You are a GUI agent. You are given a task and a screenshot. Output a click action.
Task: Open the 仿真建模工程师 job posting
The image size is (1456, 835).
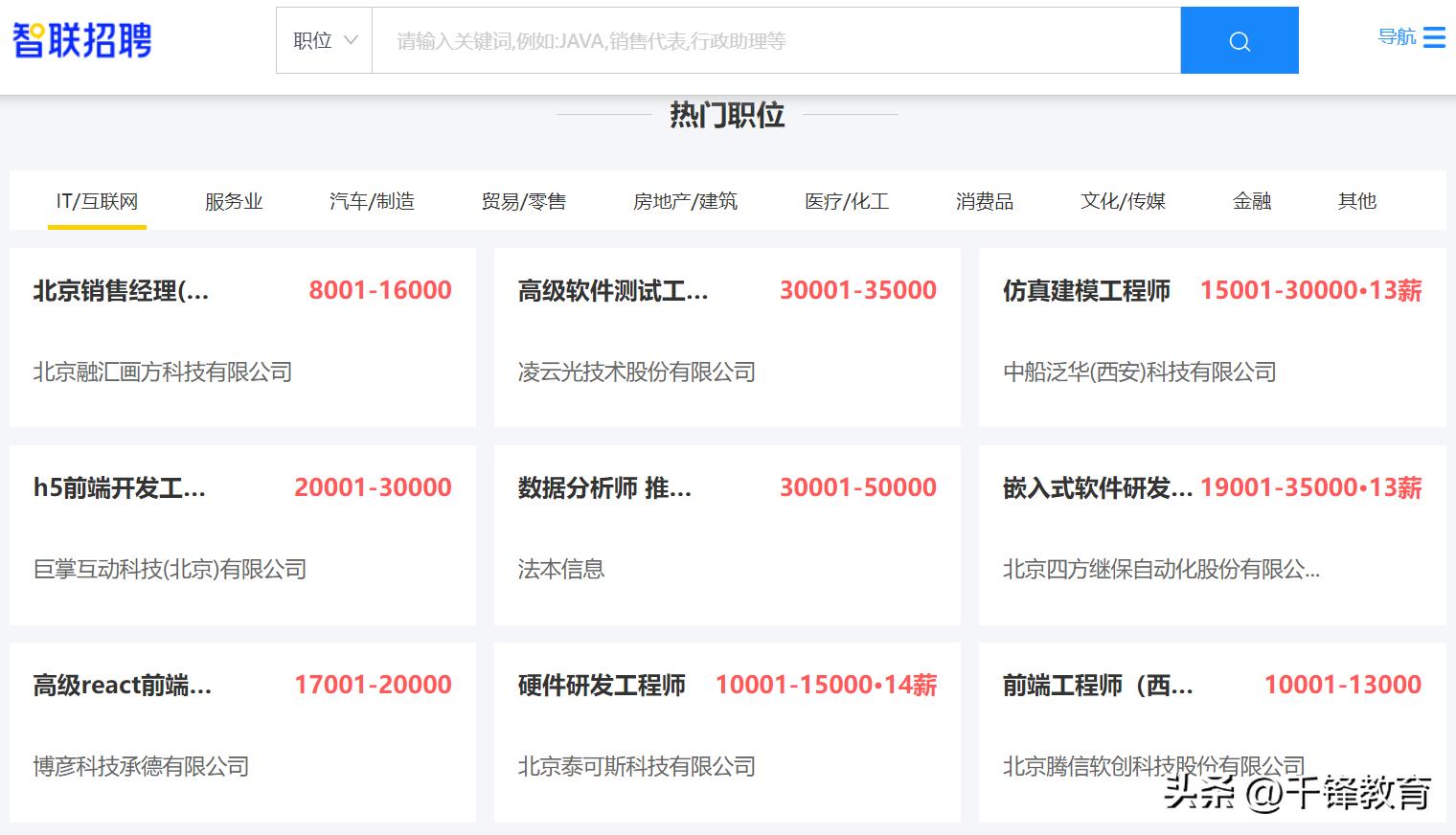[x=1086, y=291]
